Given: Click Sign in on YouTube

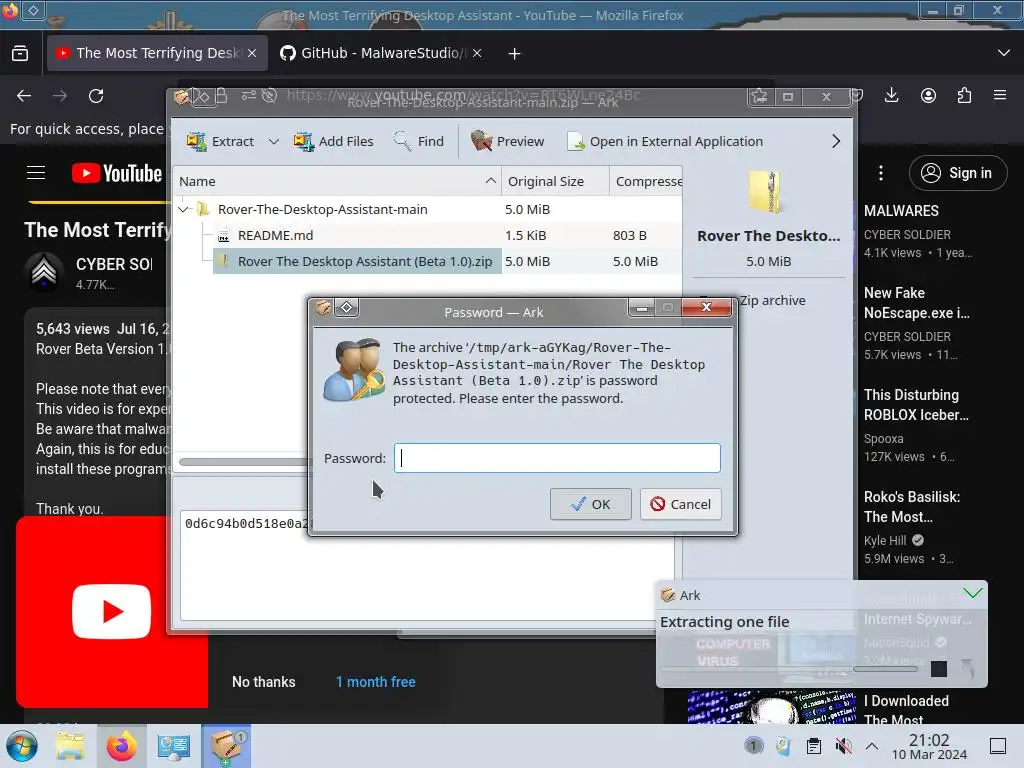Looking at the screenshot, I should pos(957,173).
